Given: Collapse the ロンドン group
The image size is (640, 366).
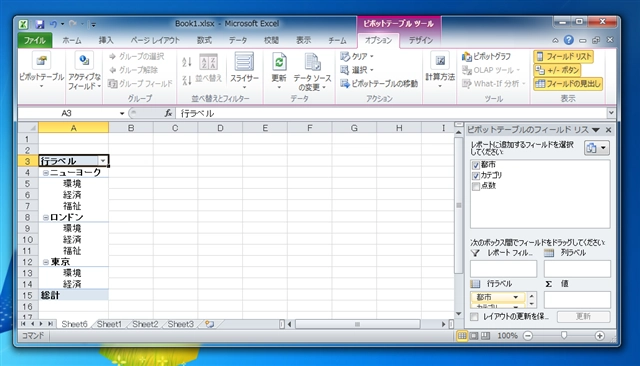Looking at the screenshot, I should coord(46,217).
